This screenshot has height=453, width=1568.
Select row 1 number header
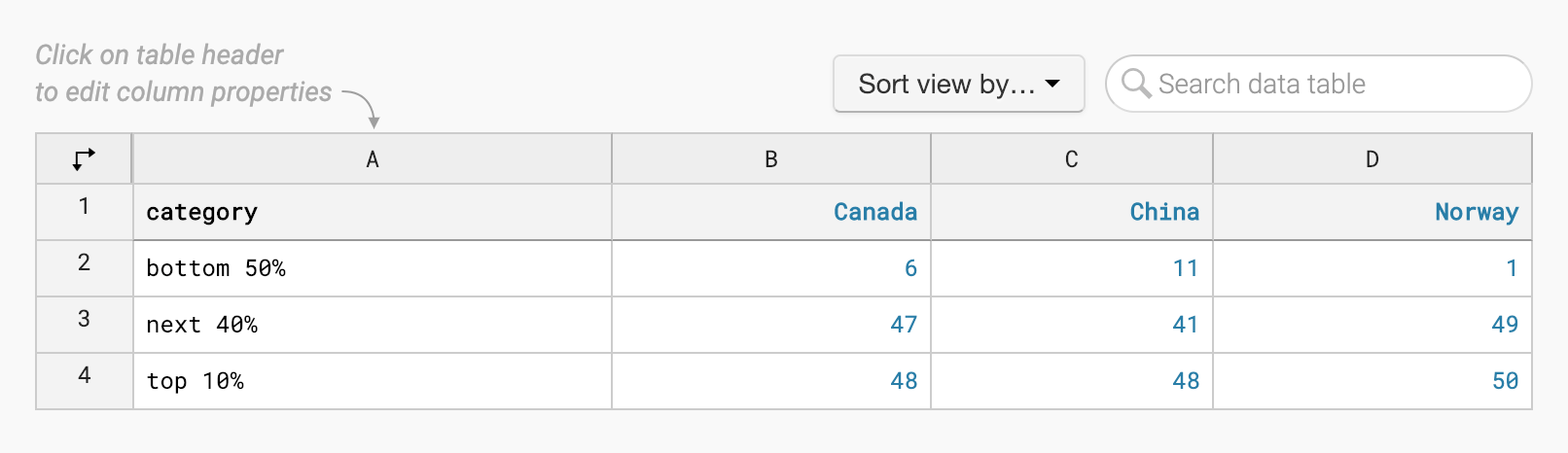coord(84,207)
